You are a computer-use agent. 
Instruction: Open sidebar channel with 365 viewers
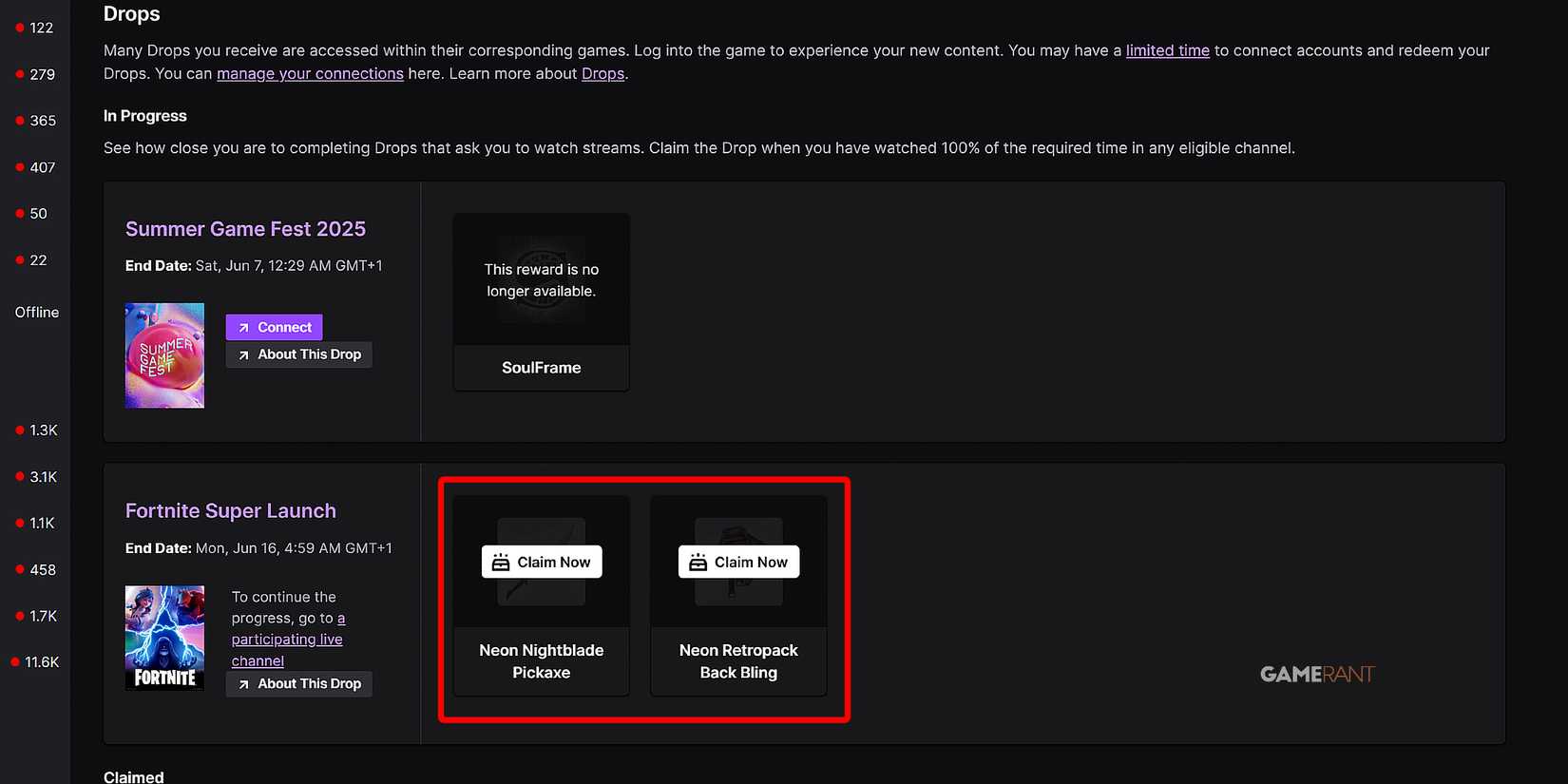click(x=35, y=121)
